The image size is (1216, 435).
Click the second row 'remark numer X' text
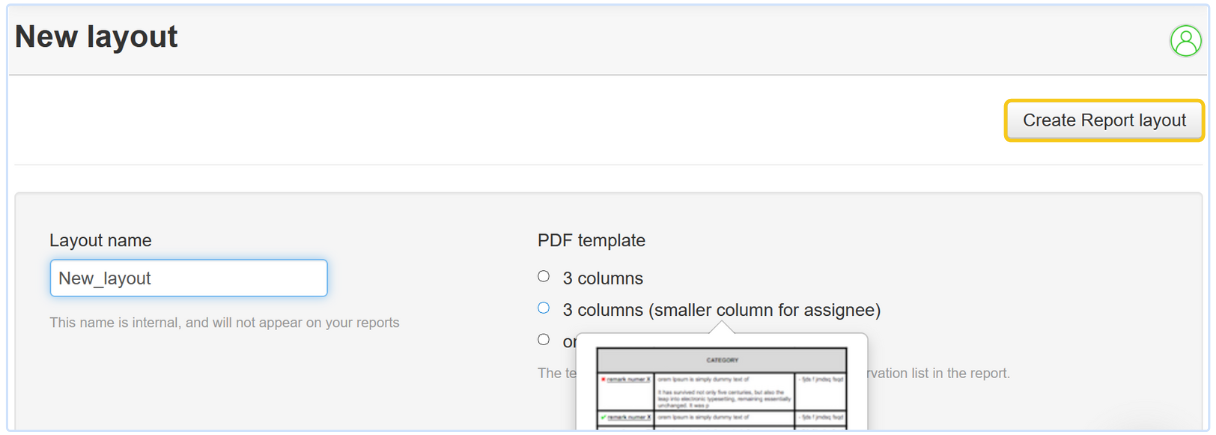629,417
